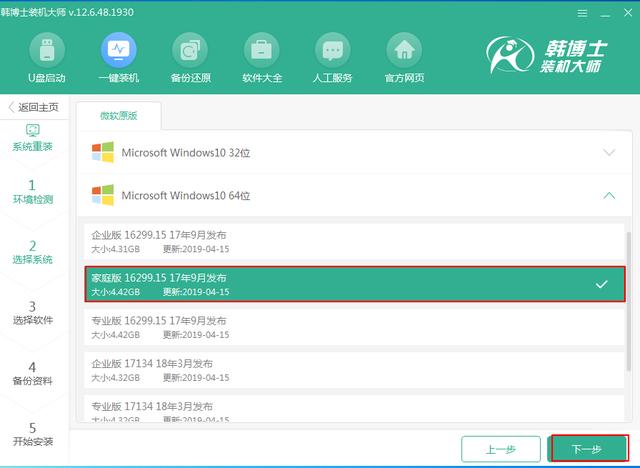Click the 系统重装 sidebar icon
The width and height of the screenshot is (640, 468).
pyautogui.click(x=33, y=131)
